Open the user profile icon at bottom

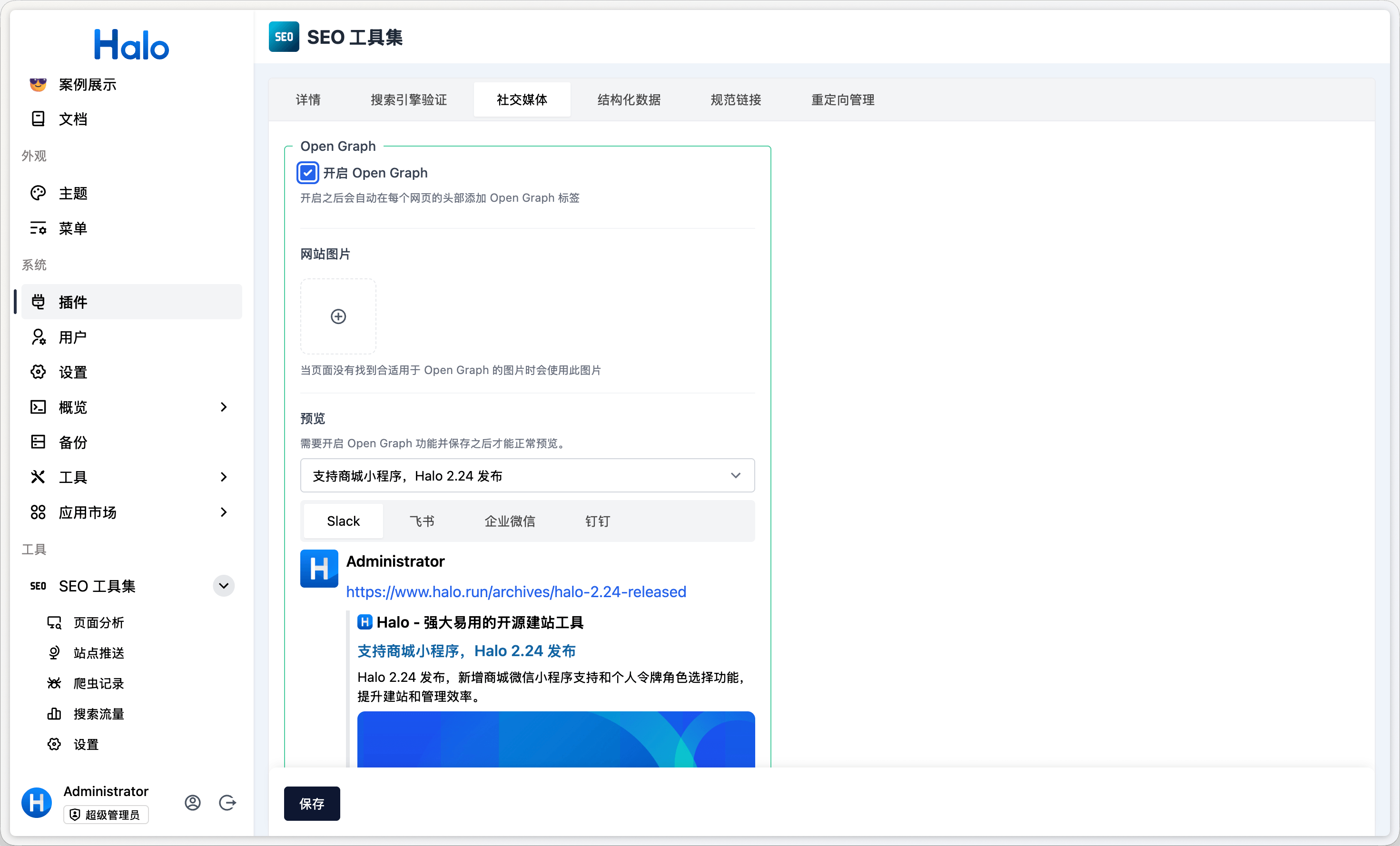[193, 802]
